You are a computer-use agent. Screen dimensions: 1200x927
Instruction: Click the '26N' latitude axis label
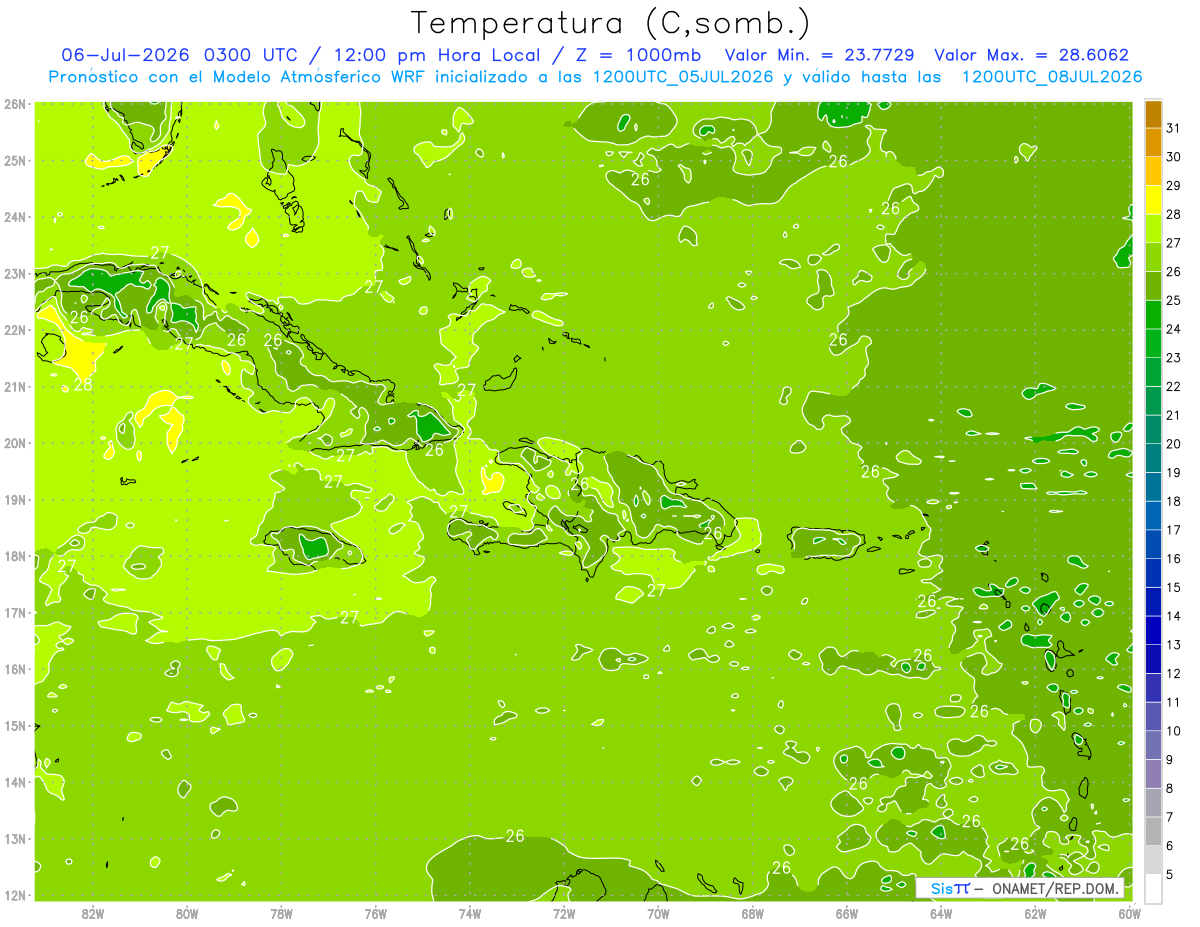(x=16, y=104)
